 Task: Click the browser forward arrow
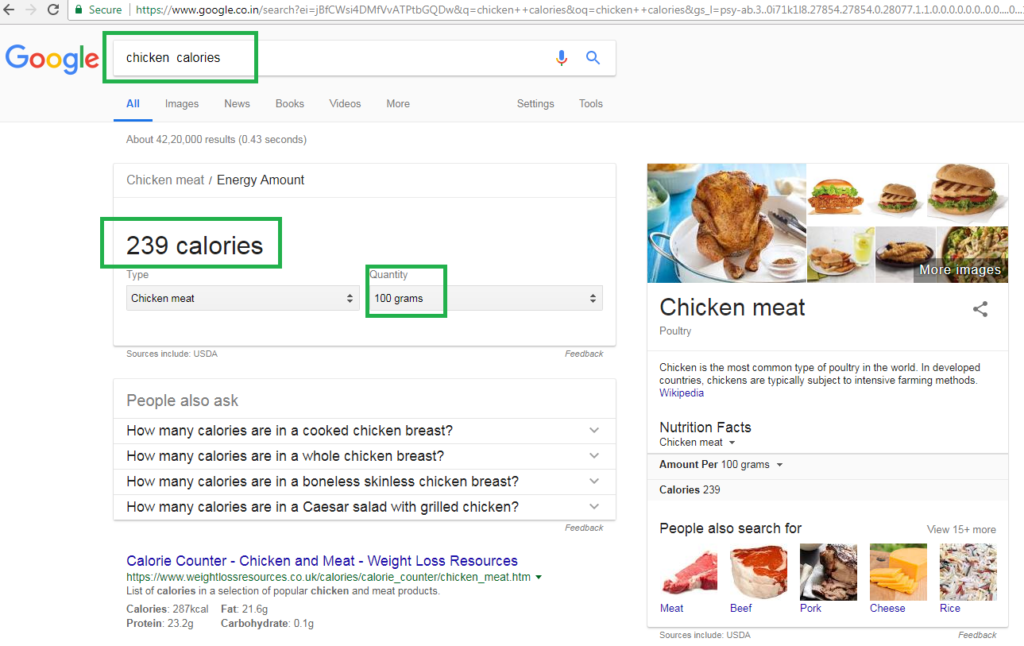30,10
